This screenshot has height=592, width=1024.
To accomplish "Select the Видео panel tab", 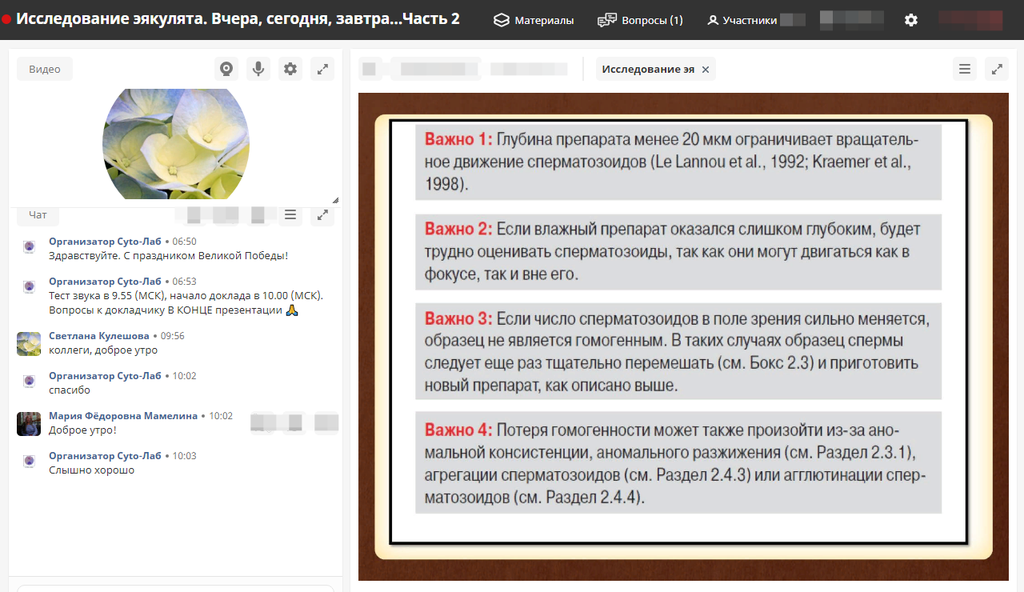I will coord(45,69).
